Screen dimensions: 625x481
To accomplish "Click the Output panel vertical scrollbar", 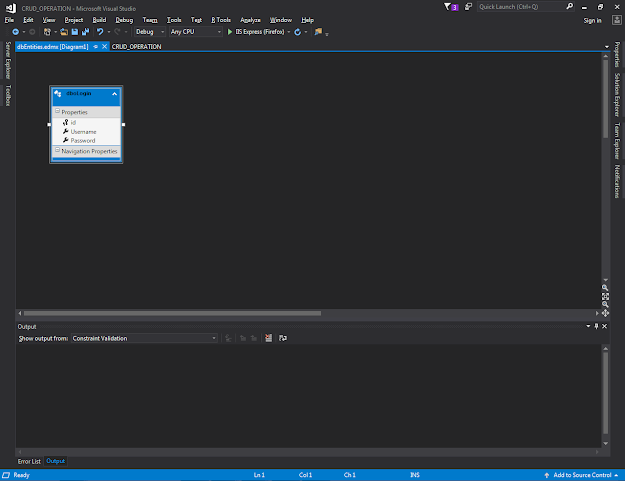I will 605,396.
